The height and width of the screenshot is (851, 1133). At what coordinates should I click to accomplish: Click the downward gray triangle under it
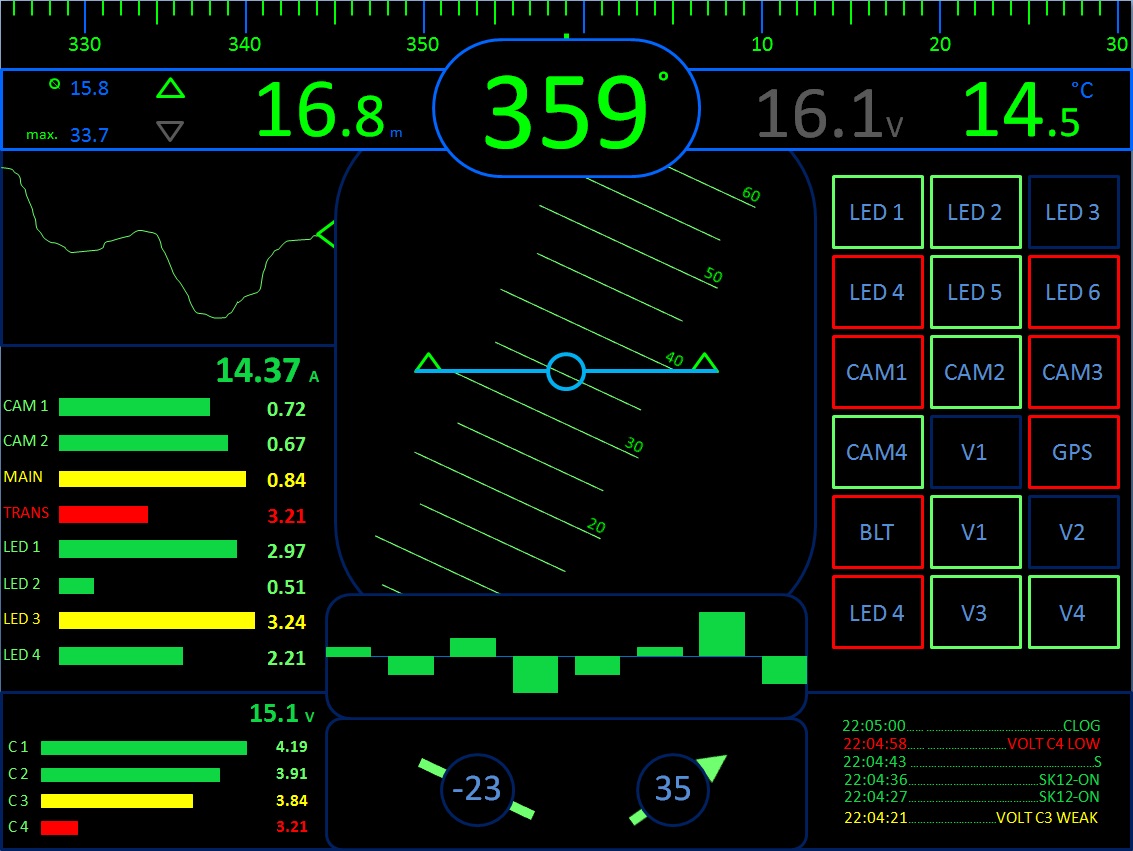click(x=170, y=129)
